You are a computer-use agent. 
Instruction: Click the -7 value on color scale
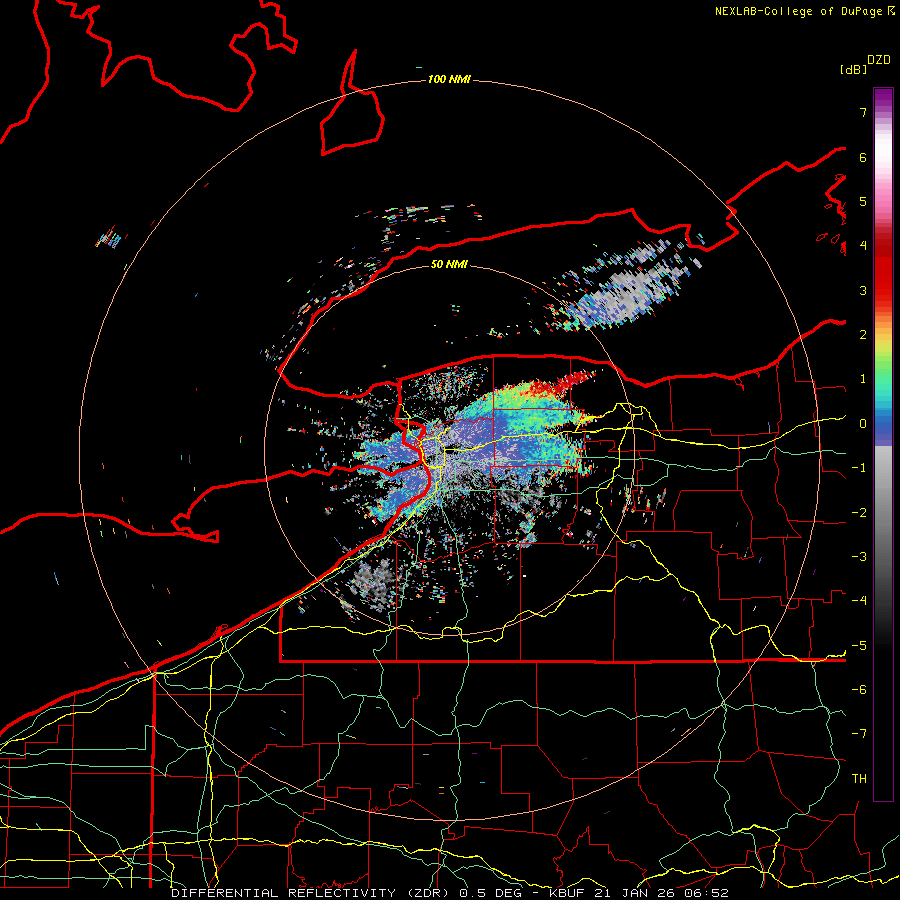[859, 734]
